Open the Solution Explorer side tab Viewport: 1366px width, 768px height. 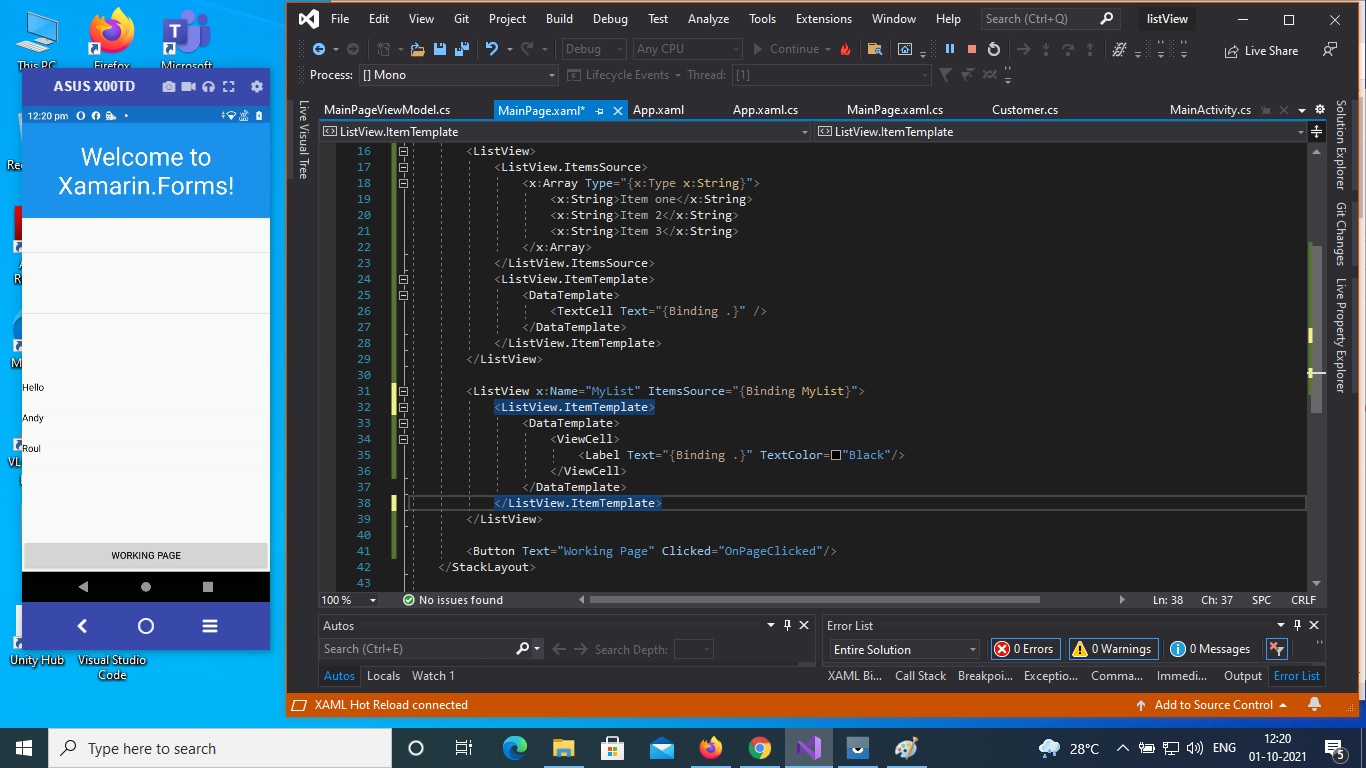click(x=1341, y=145)
